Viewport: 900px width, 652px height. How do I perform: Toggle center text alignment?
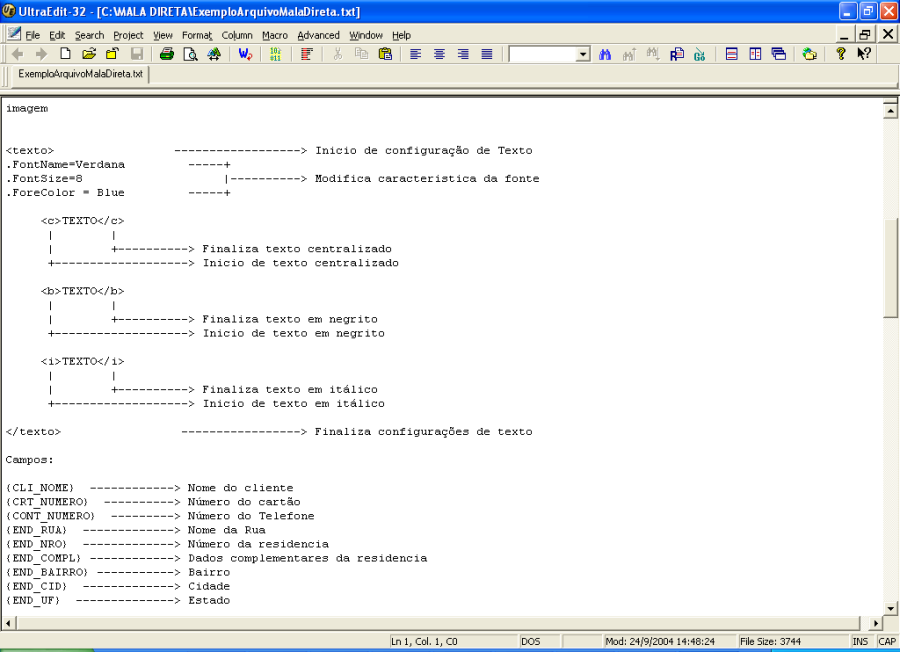pos(438,54)
